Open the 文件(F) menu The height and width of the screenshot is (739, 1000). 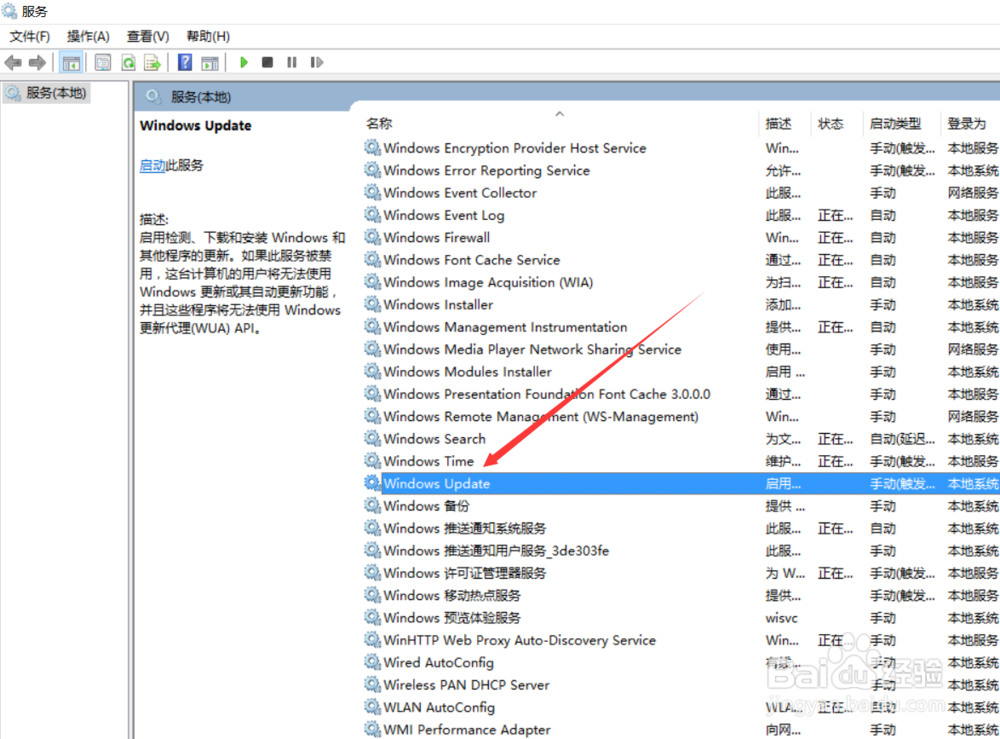(x=29, y=36)
